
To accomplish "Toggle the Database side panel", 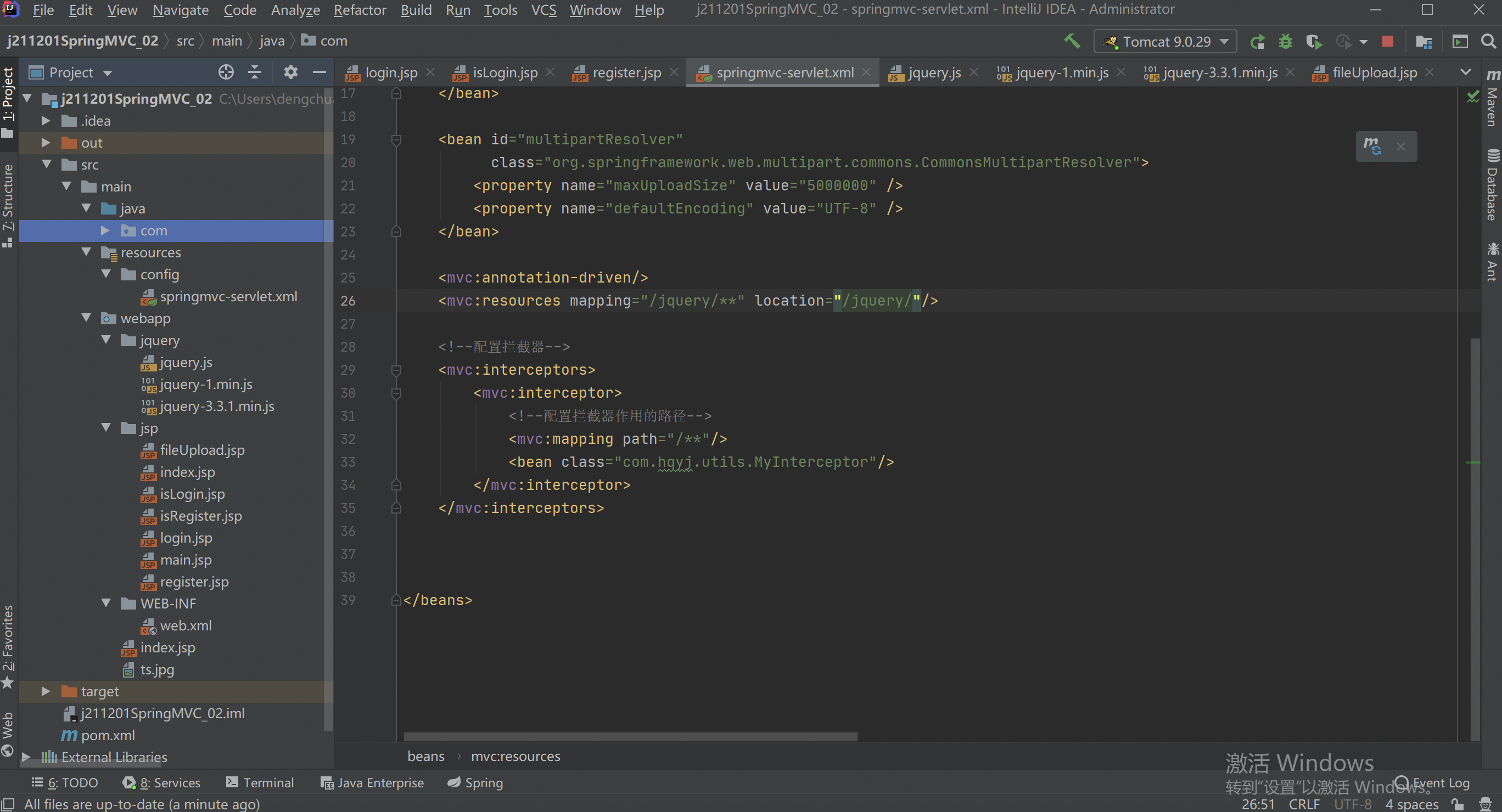I will click(x=1492, y=187).
